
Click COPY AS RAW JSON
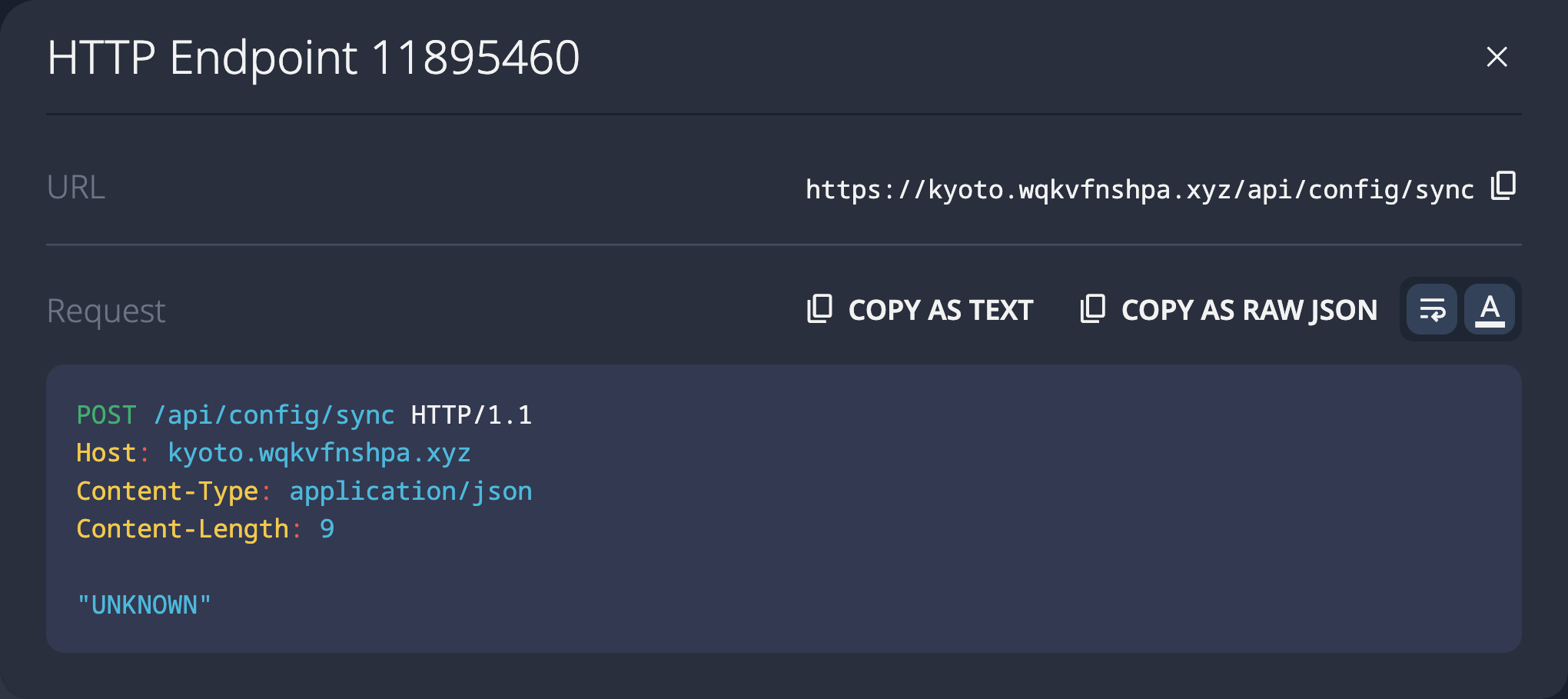(1249, 308)
